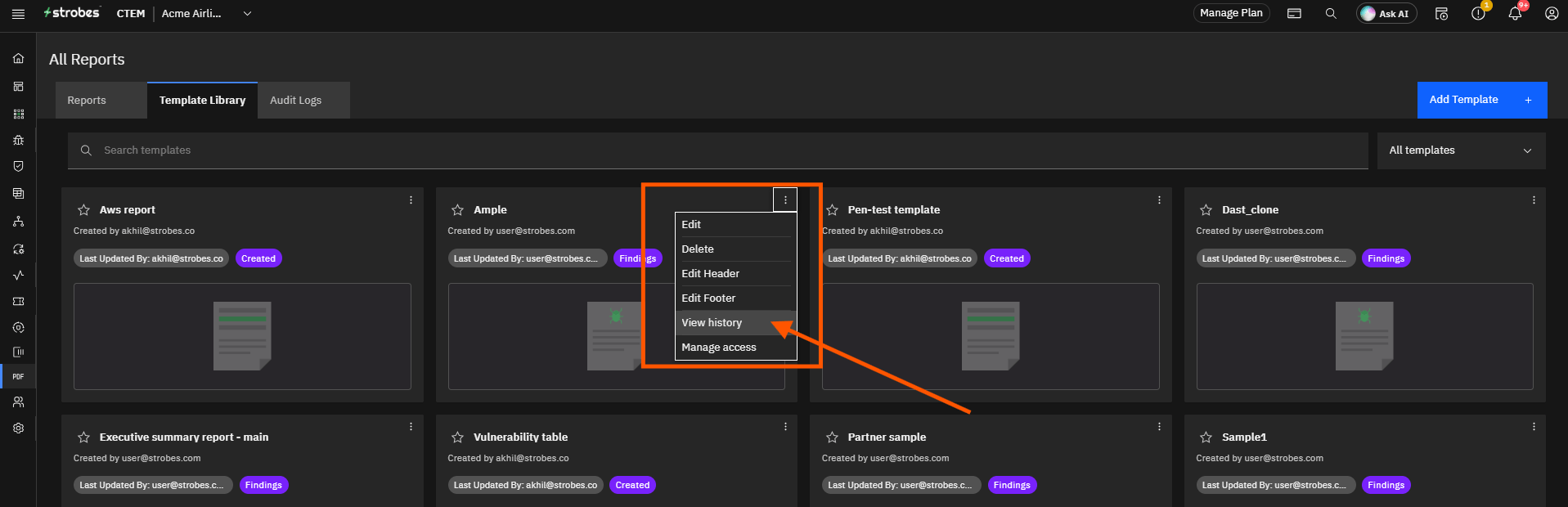Open Executive summary report three-dot menu
Image resolution: width=1568 pixels, height=507 pixels.
pyautogui.click(x=411, y=427)
